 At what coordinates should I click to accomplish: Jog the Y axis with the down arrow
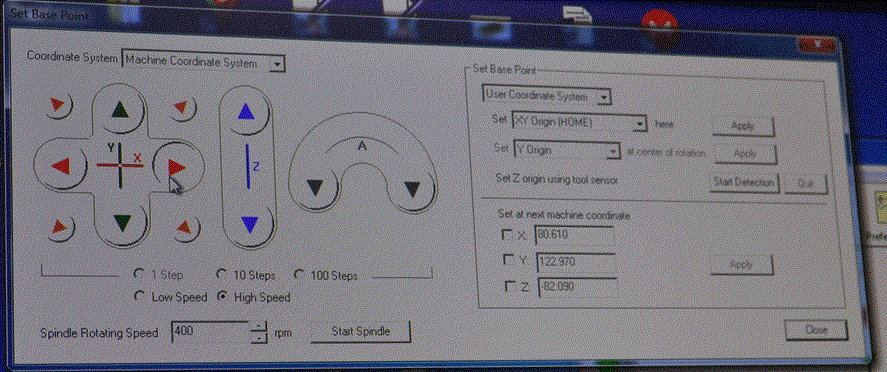(122, 223)
